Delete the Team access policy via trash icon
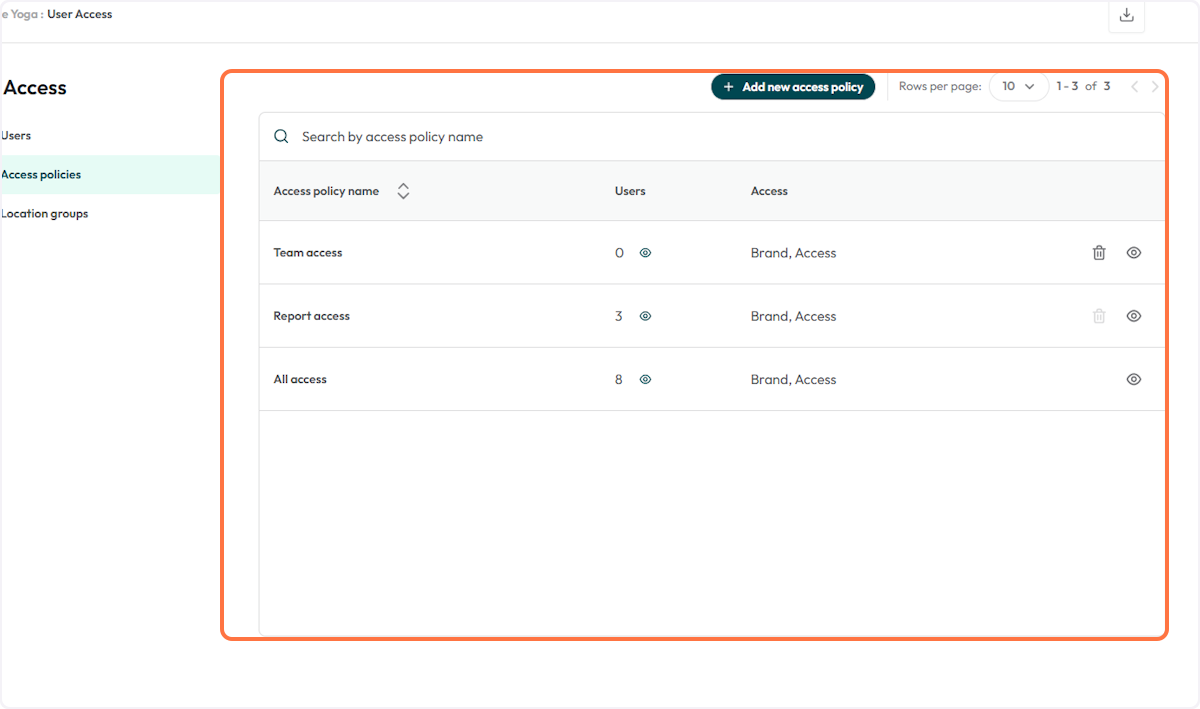The height and width of the screenshot is (709, 1200). 1098,252
